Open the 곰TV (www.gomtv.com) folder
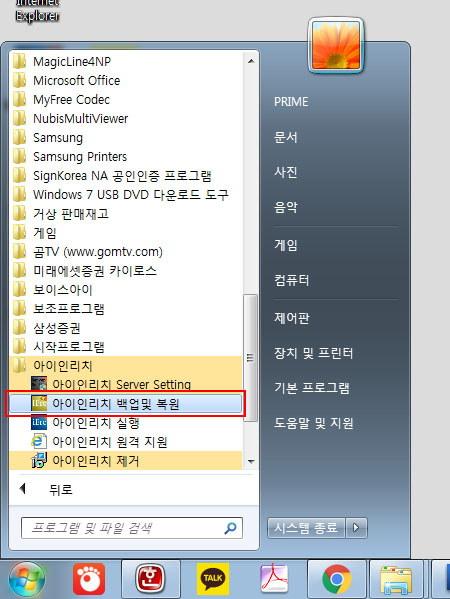This screenshot has width=450, height=599. (98, 252)
